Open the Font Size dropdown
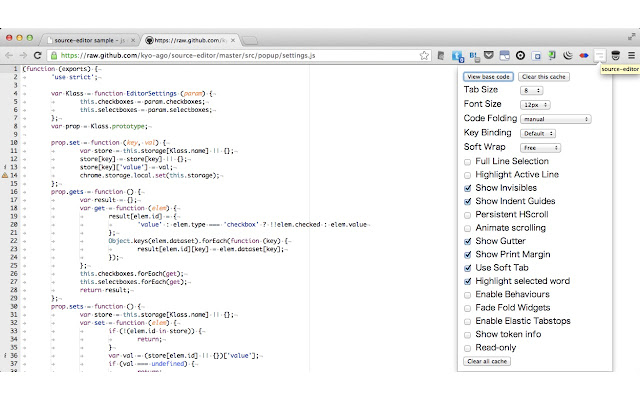Viewport: 640px width, 400px height. (535, 105)
